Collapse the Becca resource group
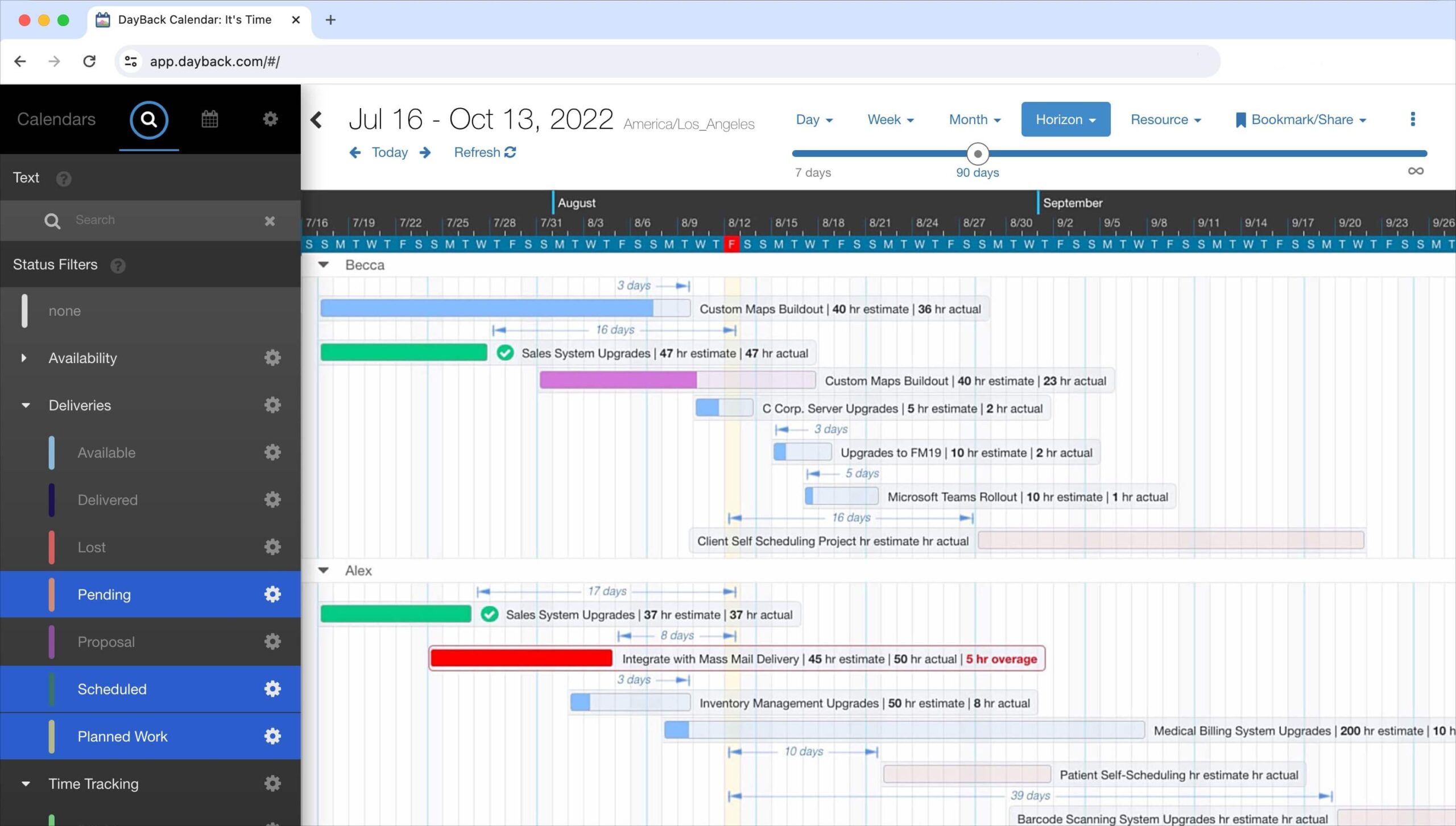 tap(324, 265)
